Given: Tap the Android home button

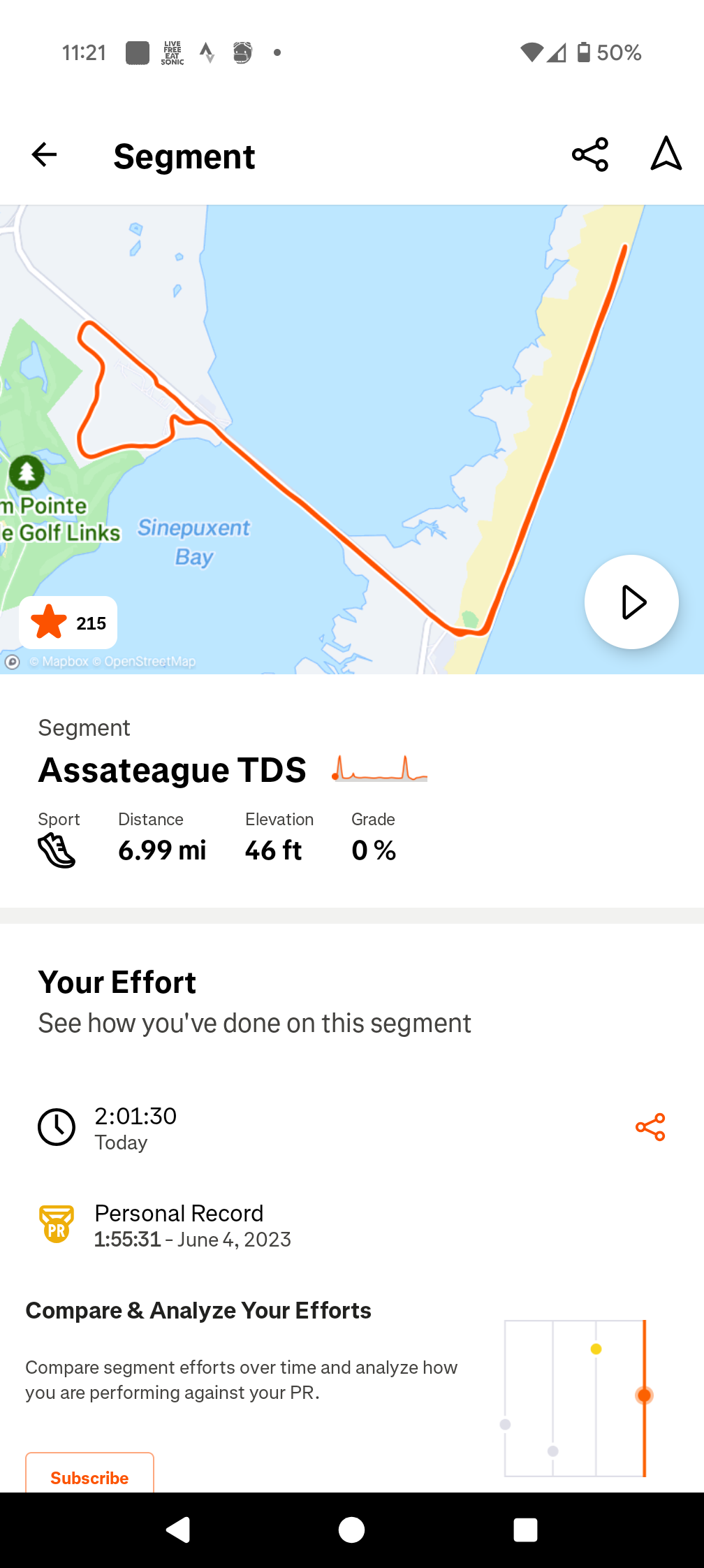Looking at the screenshot, I should pos(351,1530).
